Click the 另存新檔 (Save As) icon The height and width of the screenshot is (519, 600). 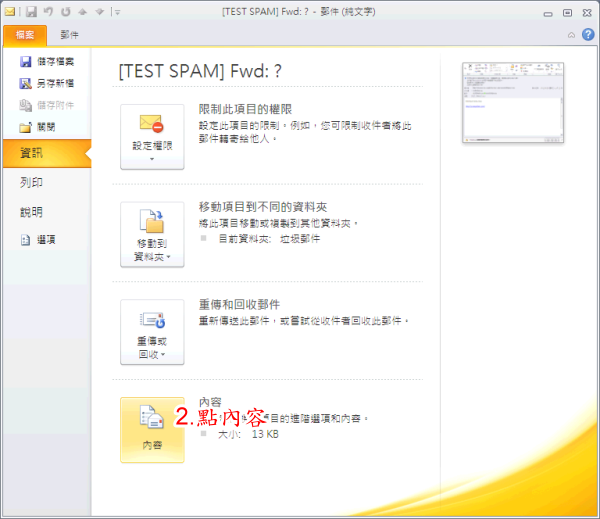point(25,83)
